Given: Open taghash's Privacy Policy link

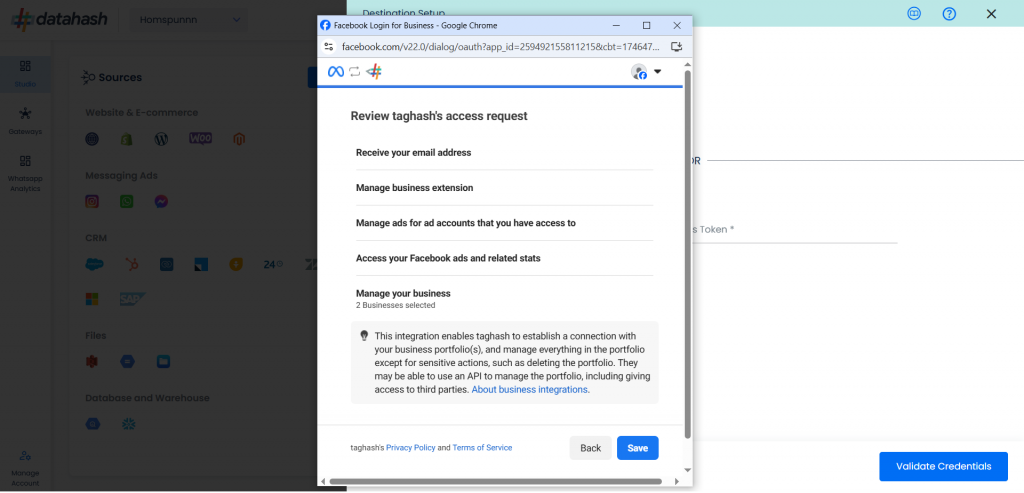Looking at the screenshot, I should (x=411, y=448).
